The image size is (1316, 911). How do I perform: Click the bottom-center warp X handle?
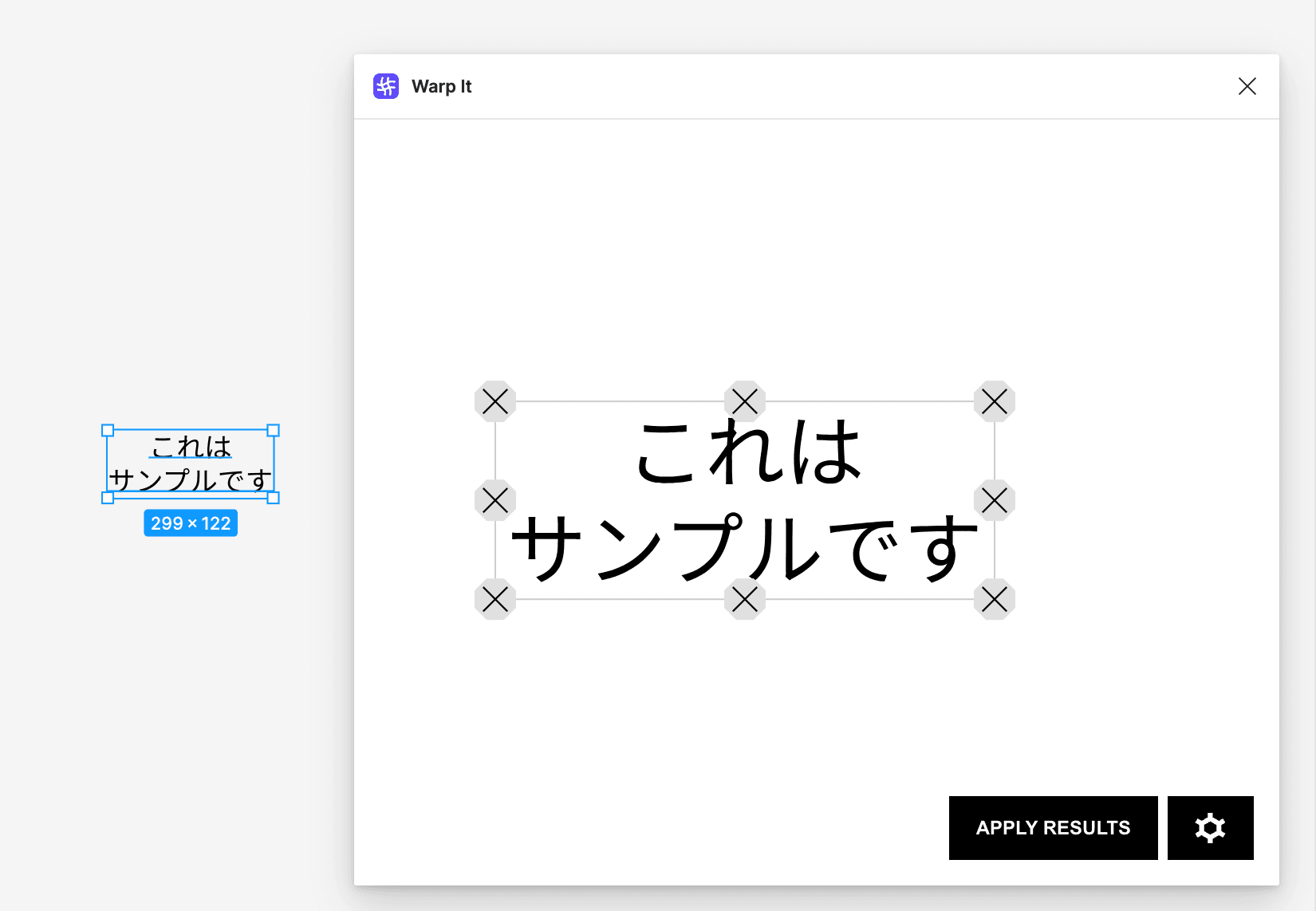pyautogui.click(x=744, y=601)
